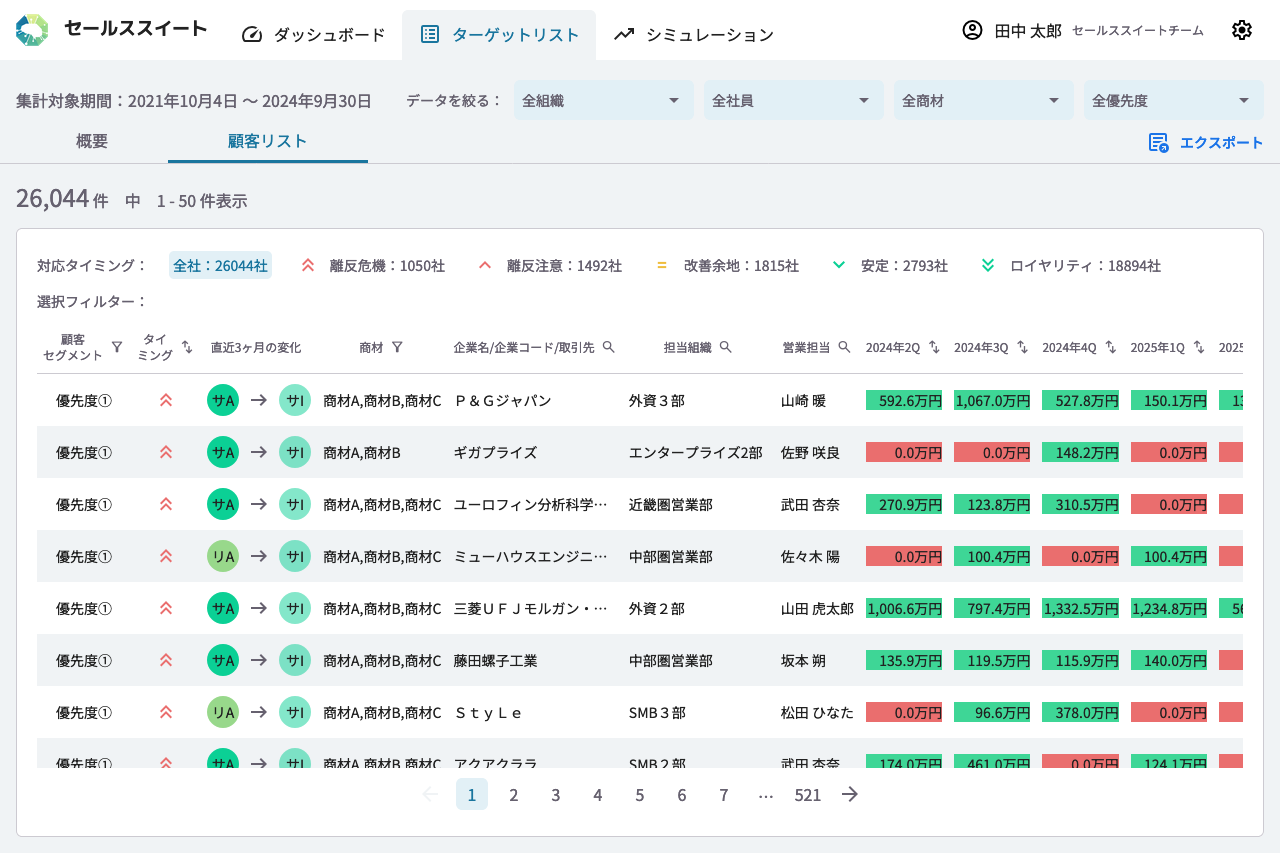Switch to the シミュレーション tab
This screenshot has height=853, width=1280.
[693, 34]
